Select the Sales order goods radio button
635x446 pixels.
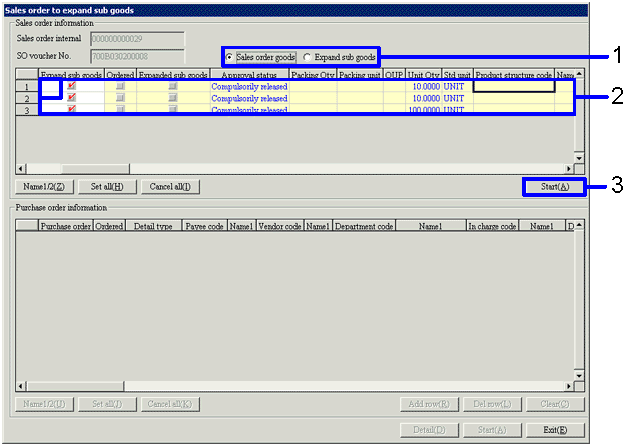pos(232,58)
